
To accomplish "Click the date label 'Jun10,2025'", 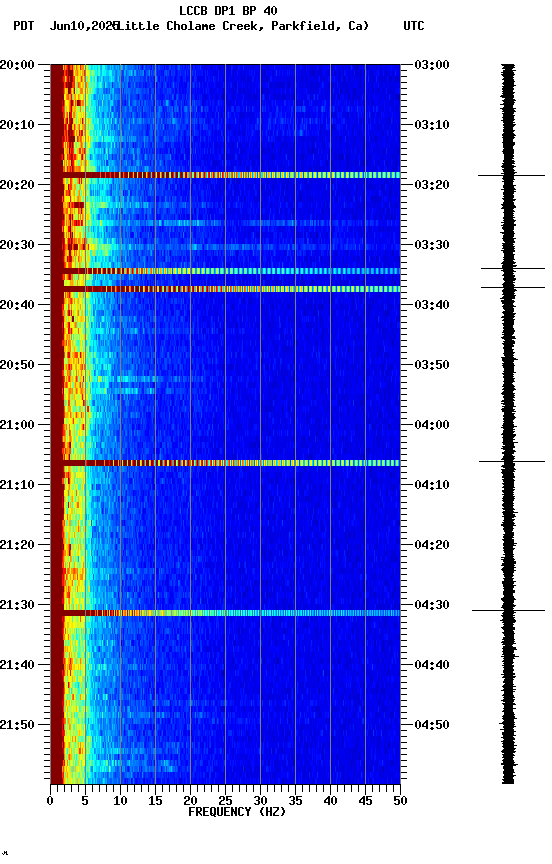I will tap(84, 26).
